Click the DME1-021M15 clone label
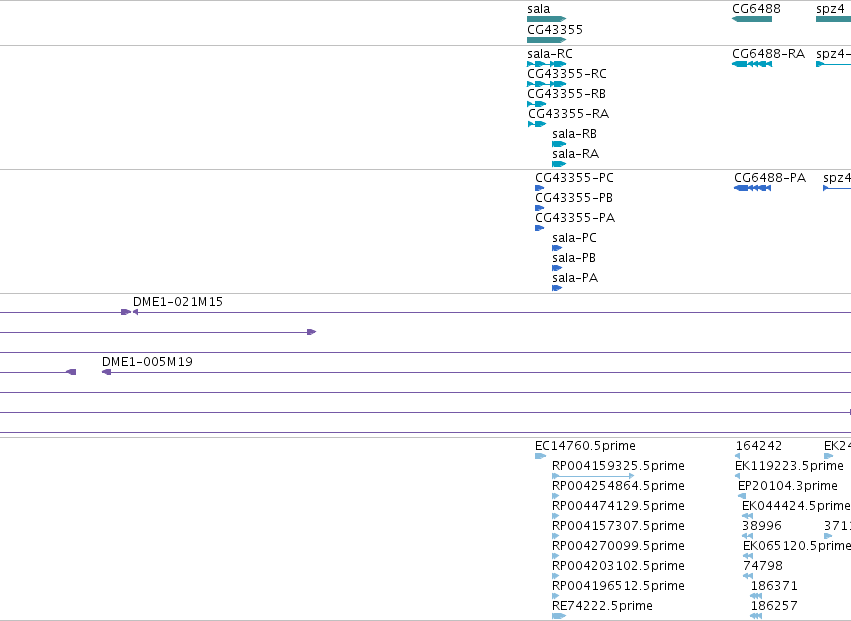 [x=178, y=302]
